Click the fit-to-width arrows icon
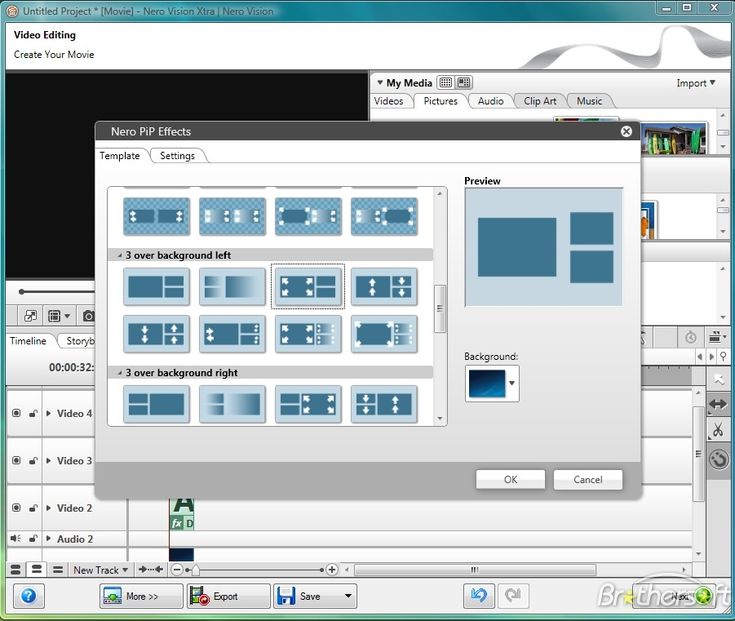The image size is (735, 621). (x=150, y=569)
